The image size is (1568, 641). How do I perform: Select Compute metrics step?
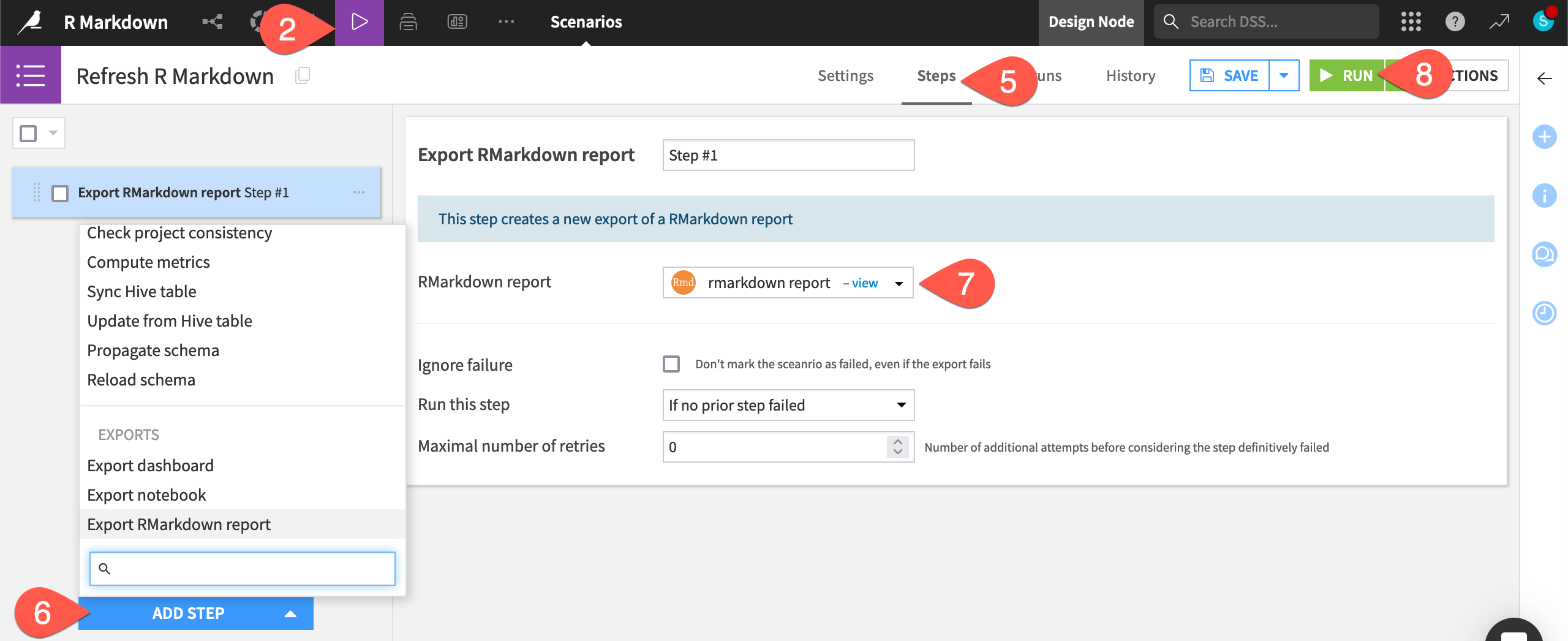(148, 262)
